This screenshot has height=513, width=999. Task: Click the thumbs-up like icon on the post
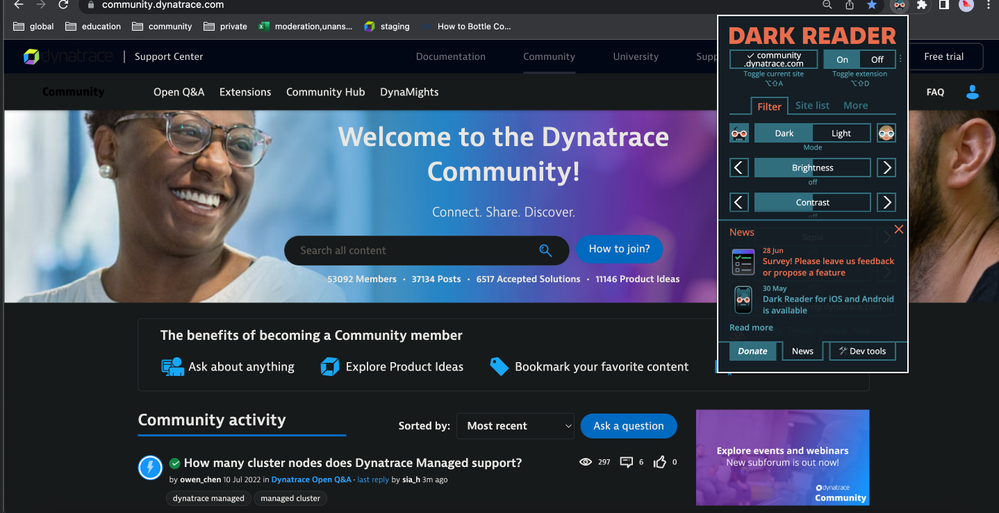tap(661, 462)
